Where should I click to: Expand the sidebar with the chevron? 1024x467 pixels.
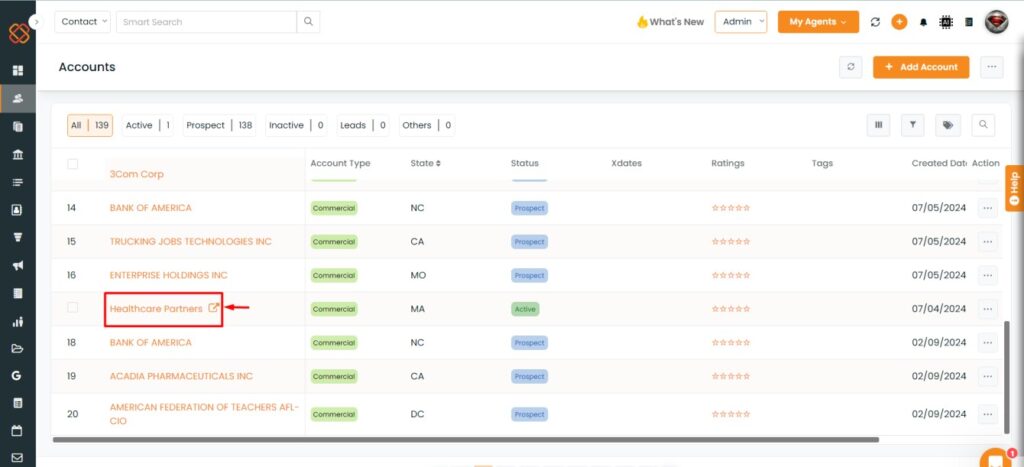coord(37,22)
